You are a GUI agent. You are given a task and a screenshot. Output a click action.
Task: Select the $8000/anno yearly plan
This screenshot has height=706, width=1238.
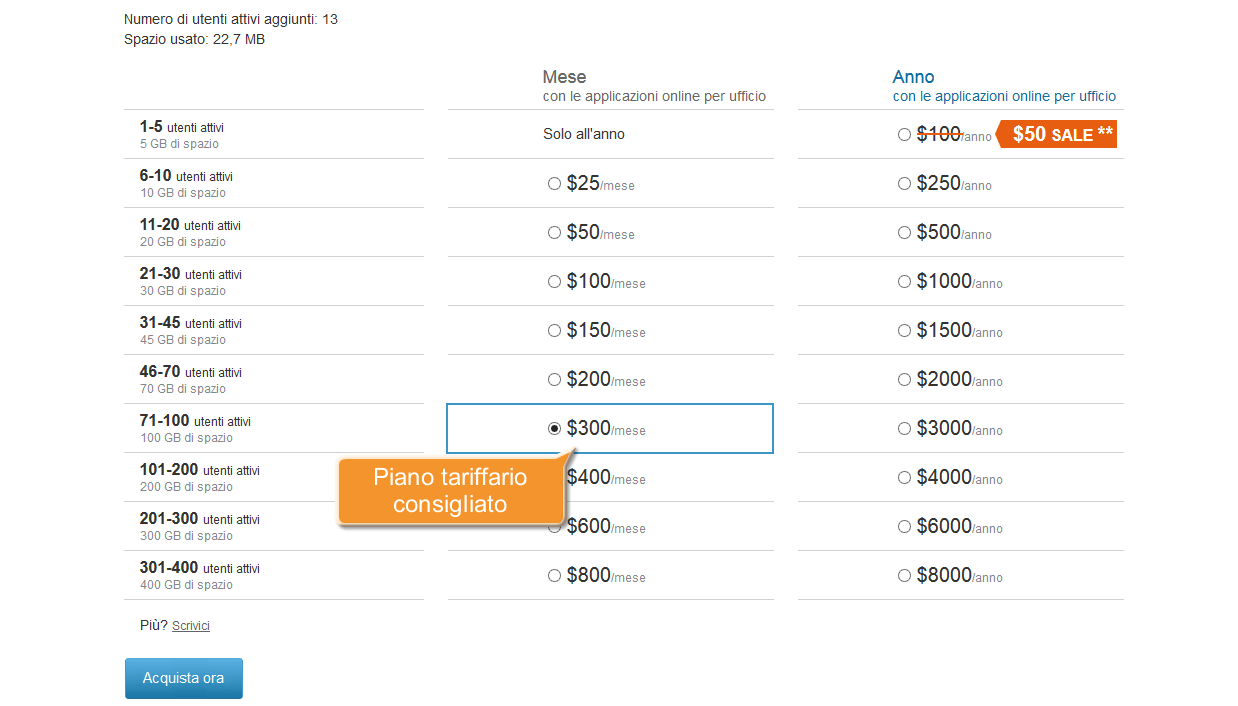[904, 575]
